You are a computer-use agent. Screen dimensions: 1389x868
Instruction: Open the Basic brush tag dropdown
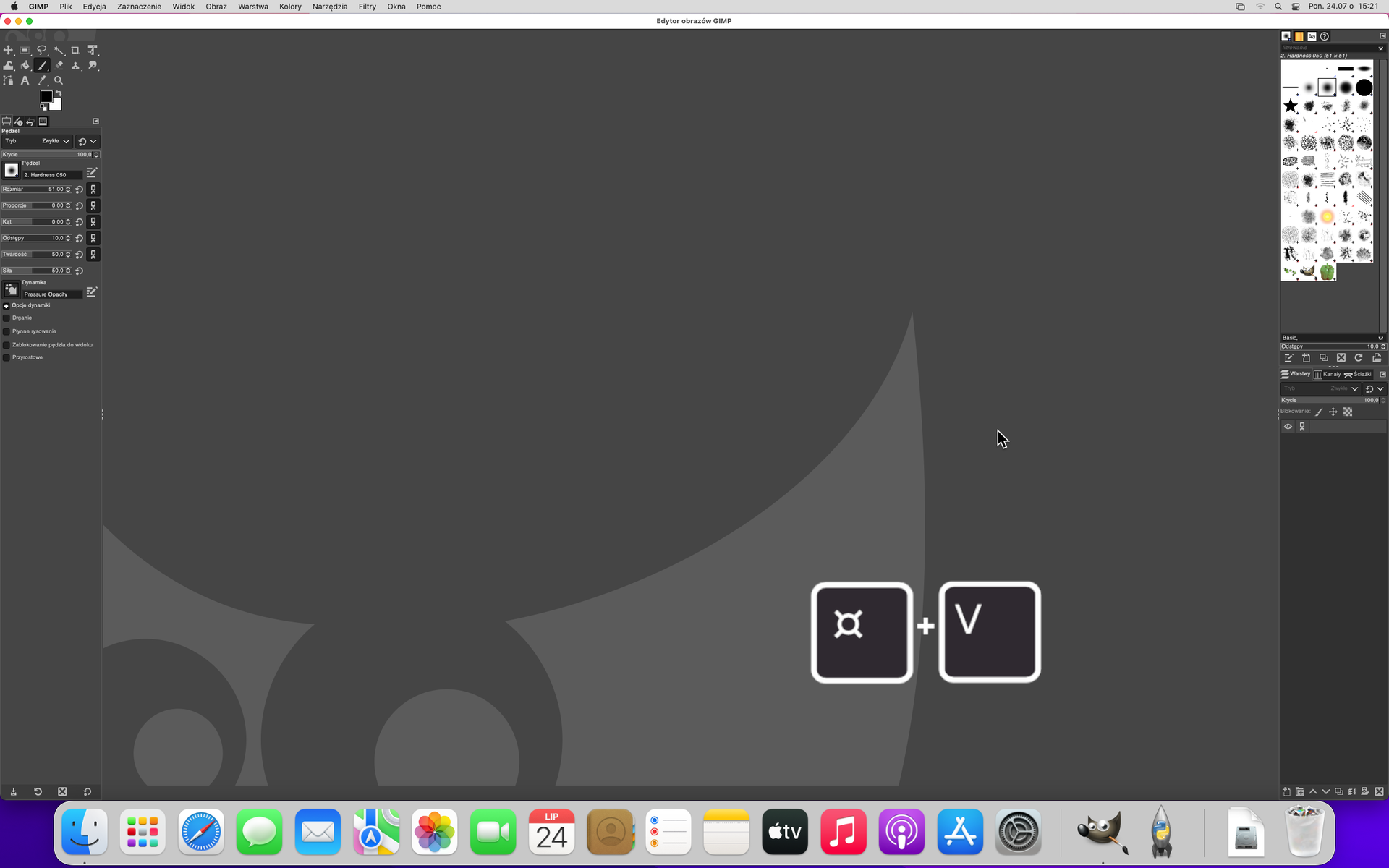pos(1380,338)
